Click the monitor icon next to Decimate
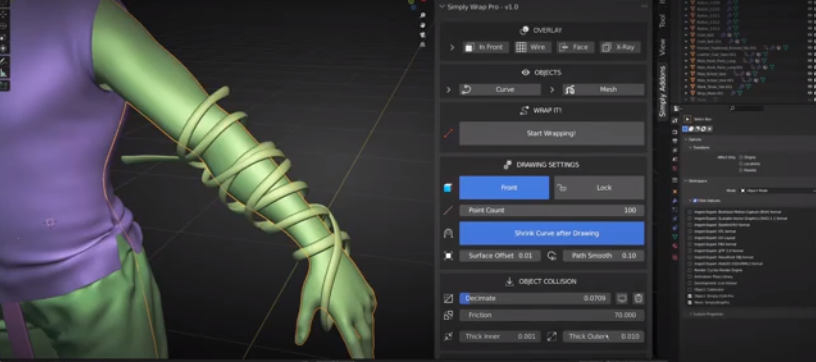The image size is (816, 362). pyautogui.click(x=621, y=299)
